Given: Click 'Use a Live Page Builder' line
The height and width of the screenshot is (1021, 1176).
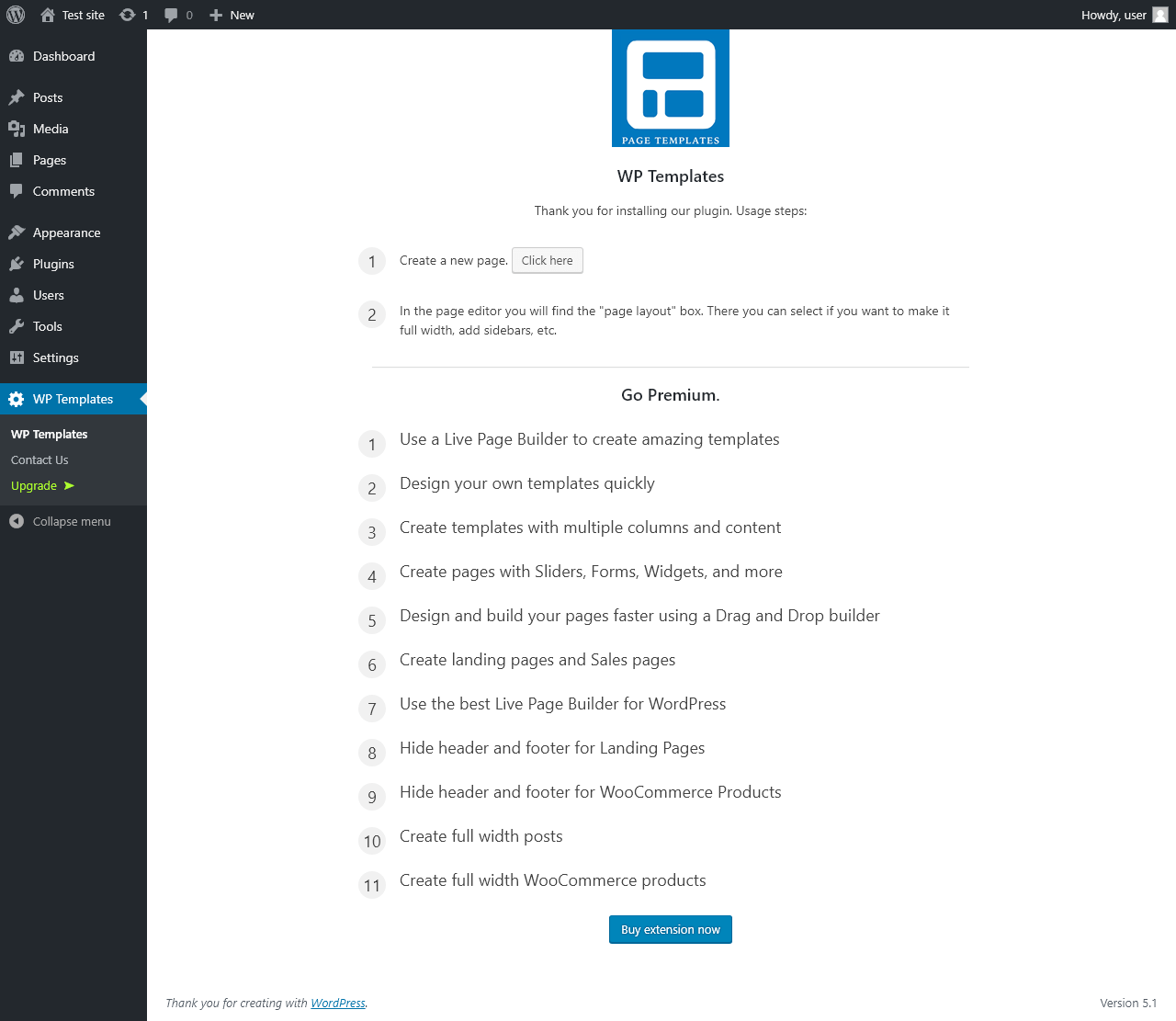Looking at the screenshot, I should coord(590,439).
